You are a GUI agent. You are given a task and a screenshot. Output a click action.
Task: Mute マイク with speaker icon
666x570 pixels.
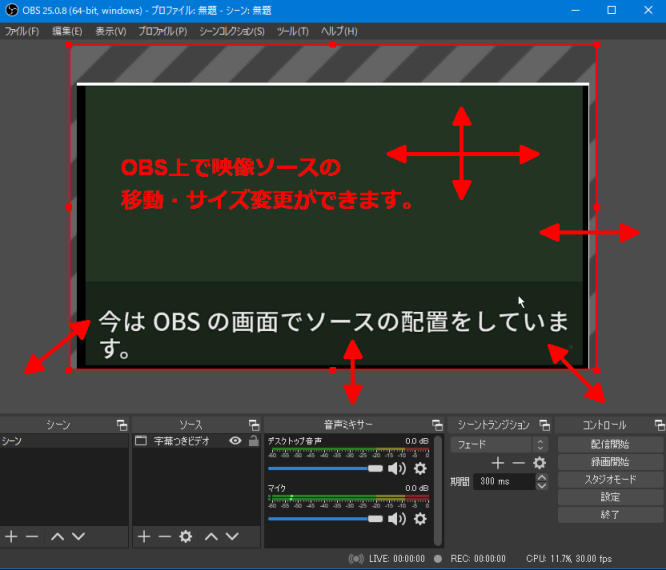click(397, 519)
